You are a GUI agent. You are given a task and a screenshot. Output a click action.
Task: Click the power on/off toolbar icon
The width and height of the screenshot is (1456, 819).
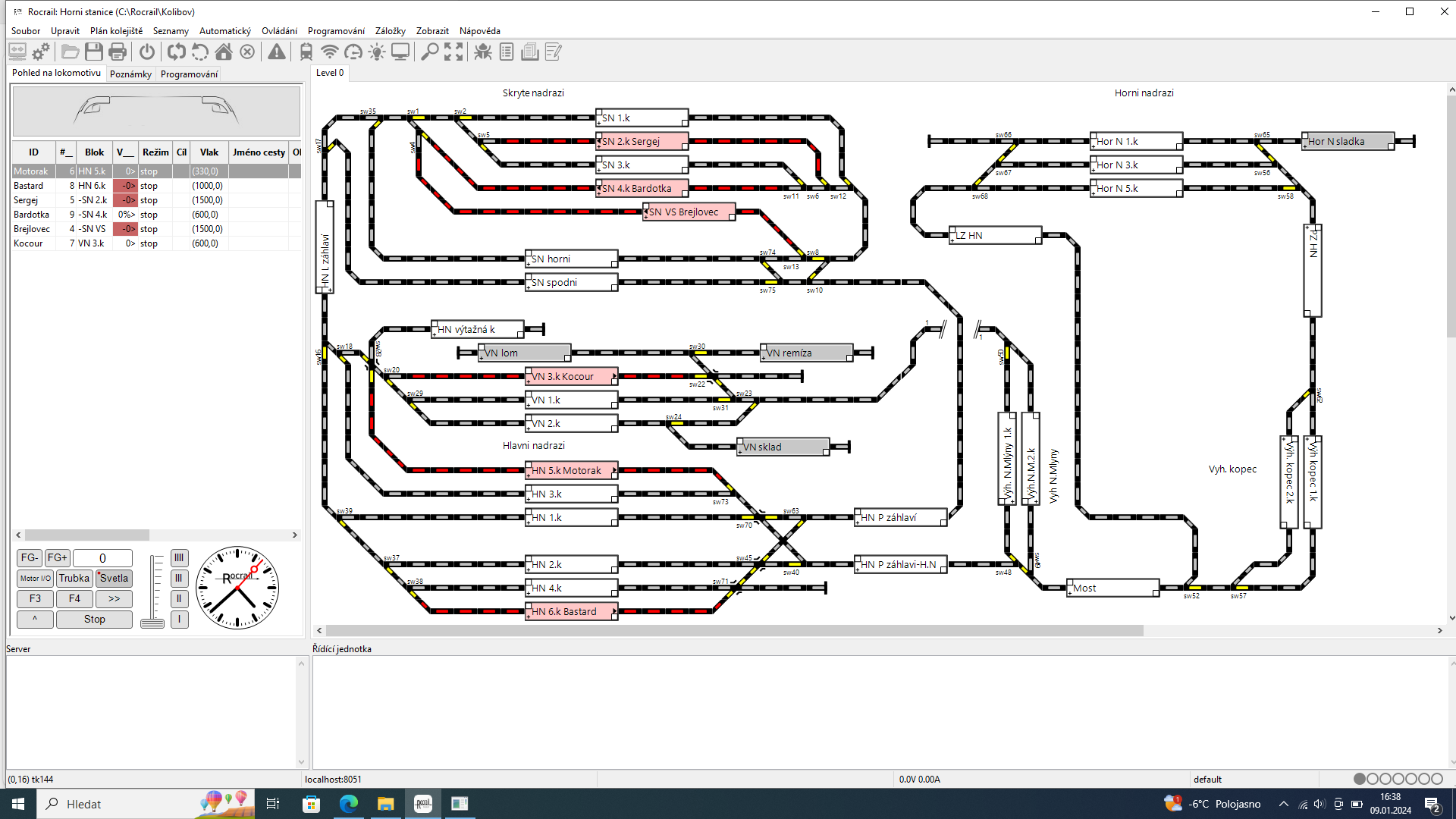pos(147,52)
